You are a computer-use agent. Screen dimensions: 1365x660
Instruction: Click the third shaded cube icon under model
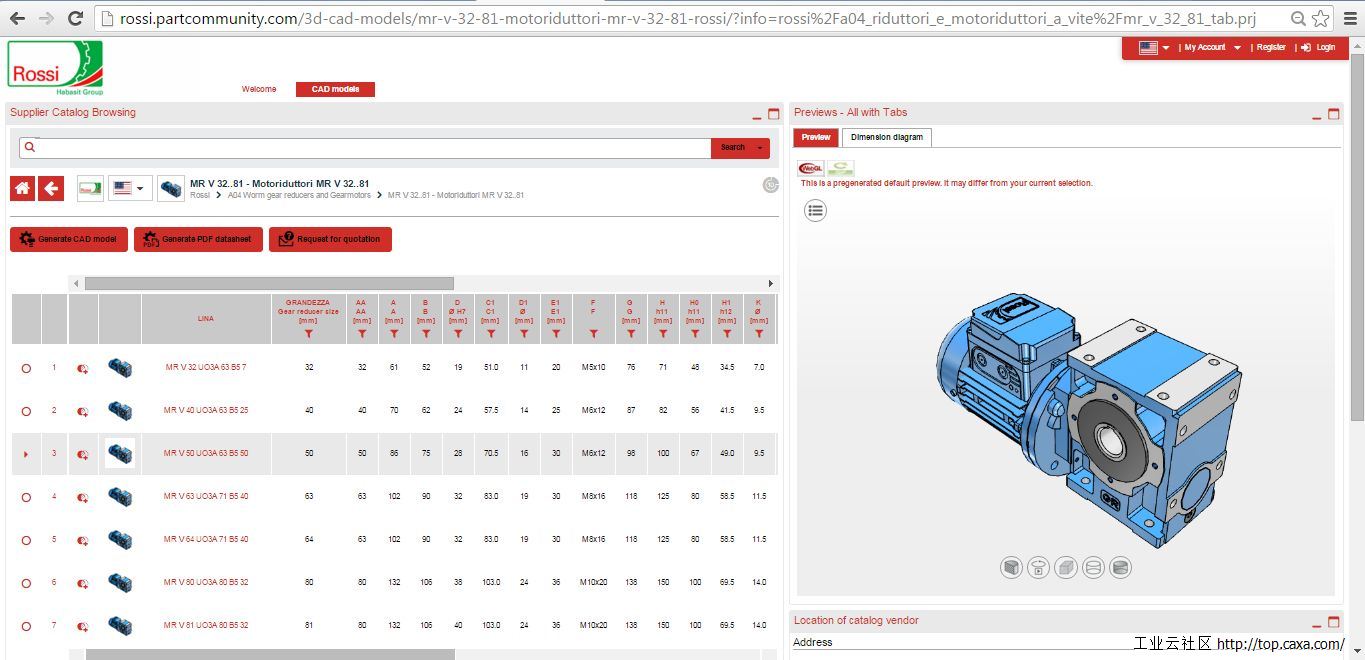[x=1066, y=568]
